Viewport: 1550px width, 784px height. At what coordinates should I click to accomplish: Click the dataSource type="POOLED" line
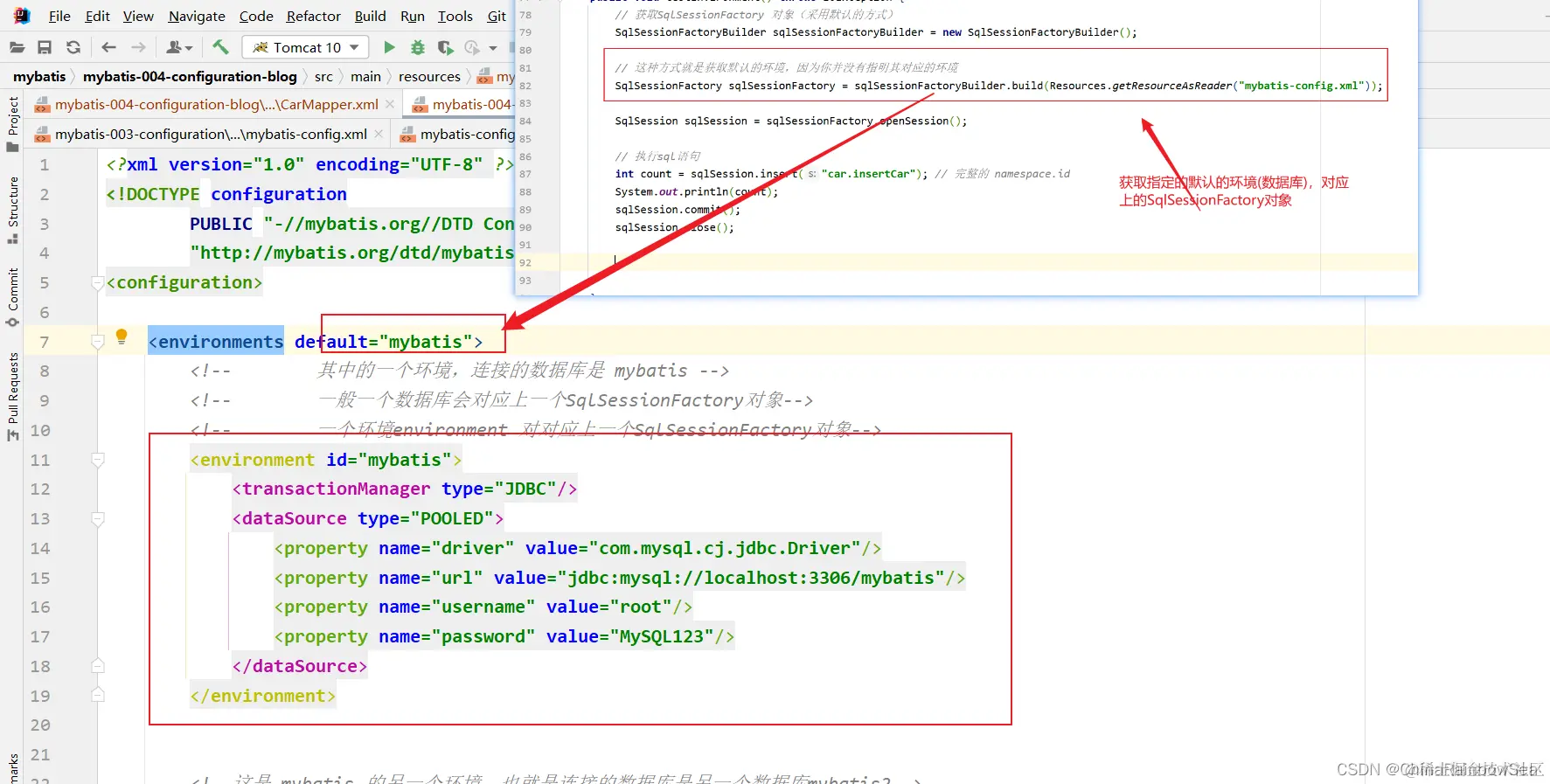pyautogui.click(x=368, y=519)
